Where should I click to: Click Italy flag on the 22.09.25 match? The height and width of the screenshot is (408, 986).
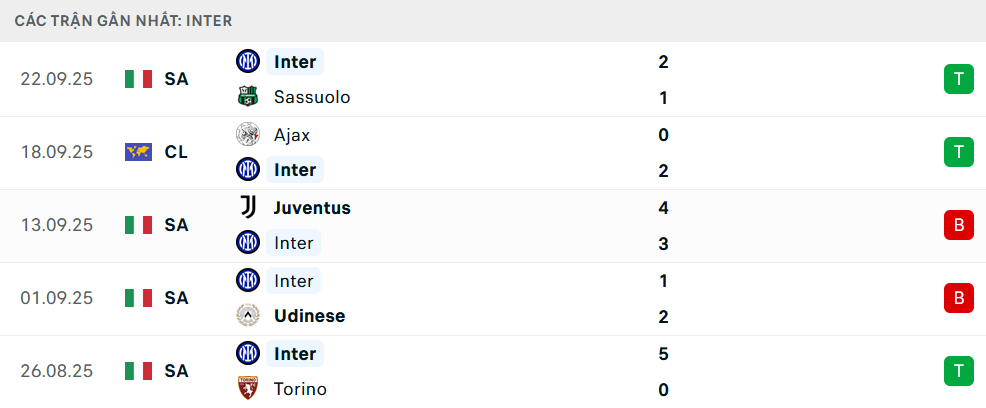(138, 79)
